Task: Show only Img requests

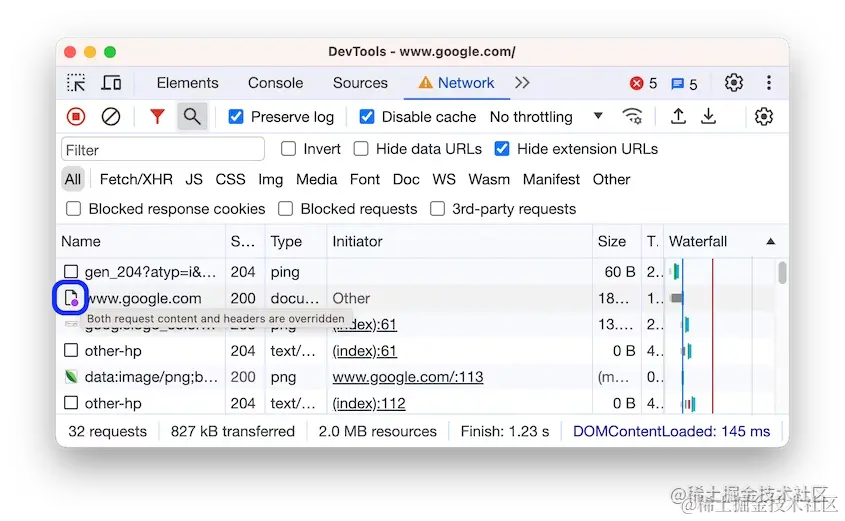Action: point(271,179)
